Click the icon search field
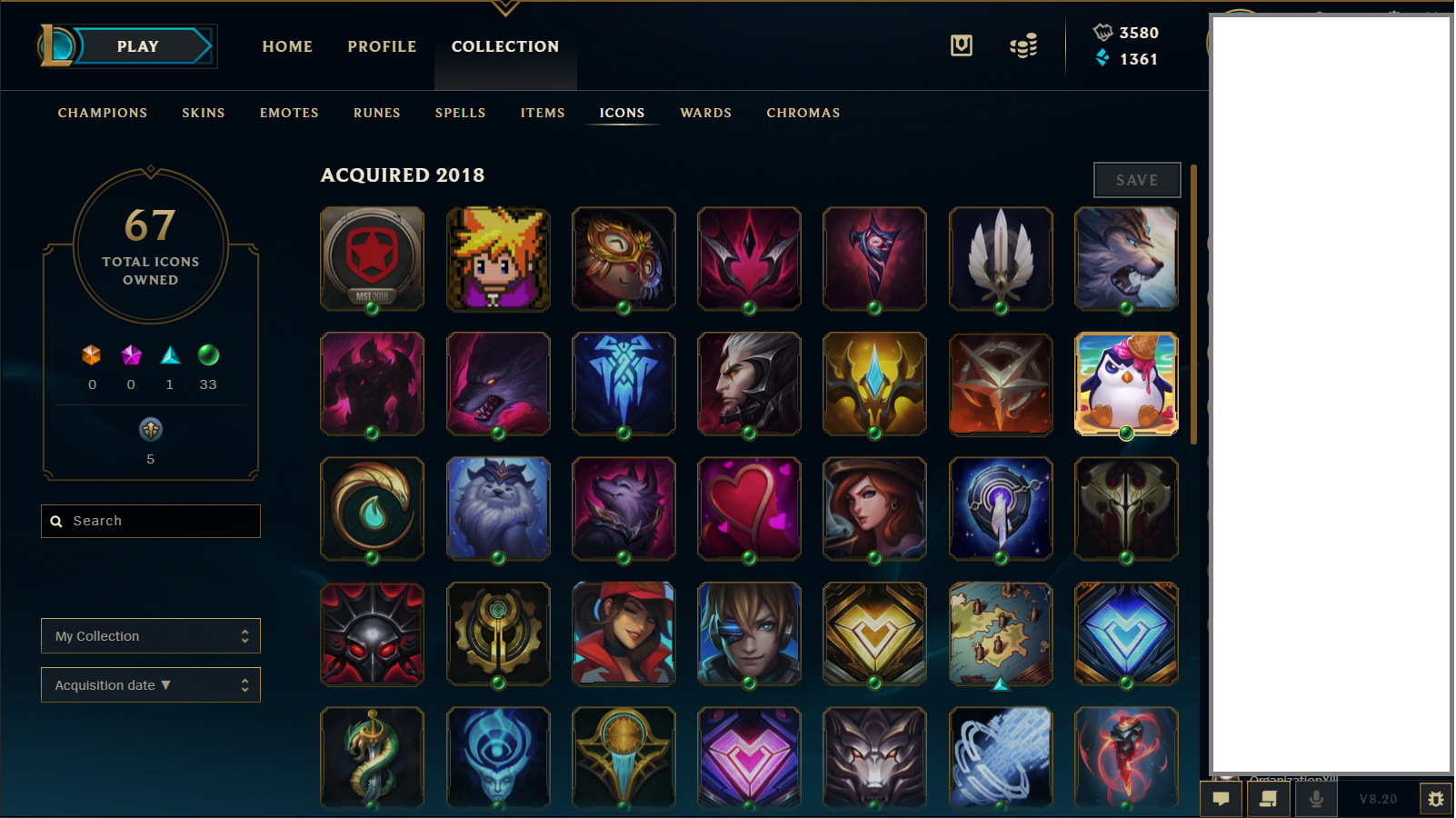The width and height of the screenshot is (1456, 818). tap(151, 521)
